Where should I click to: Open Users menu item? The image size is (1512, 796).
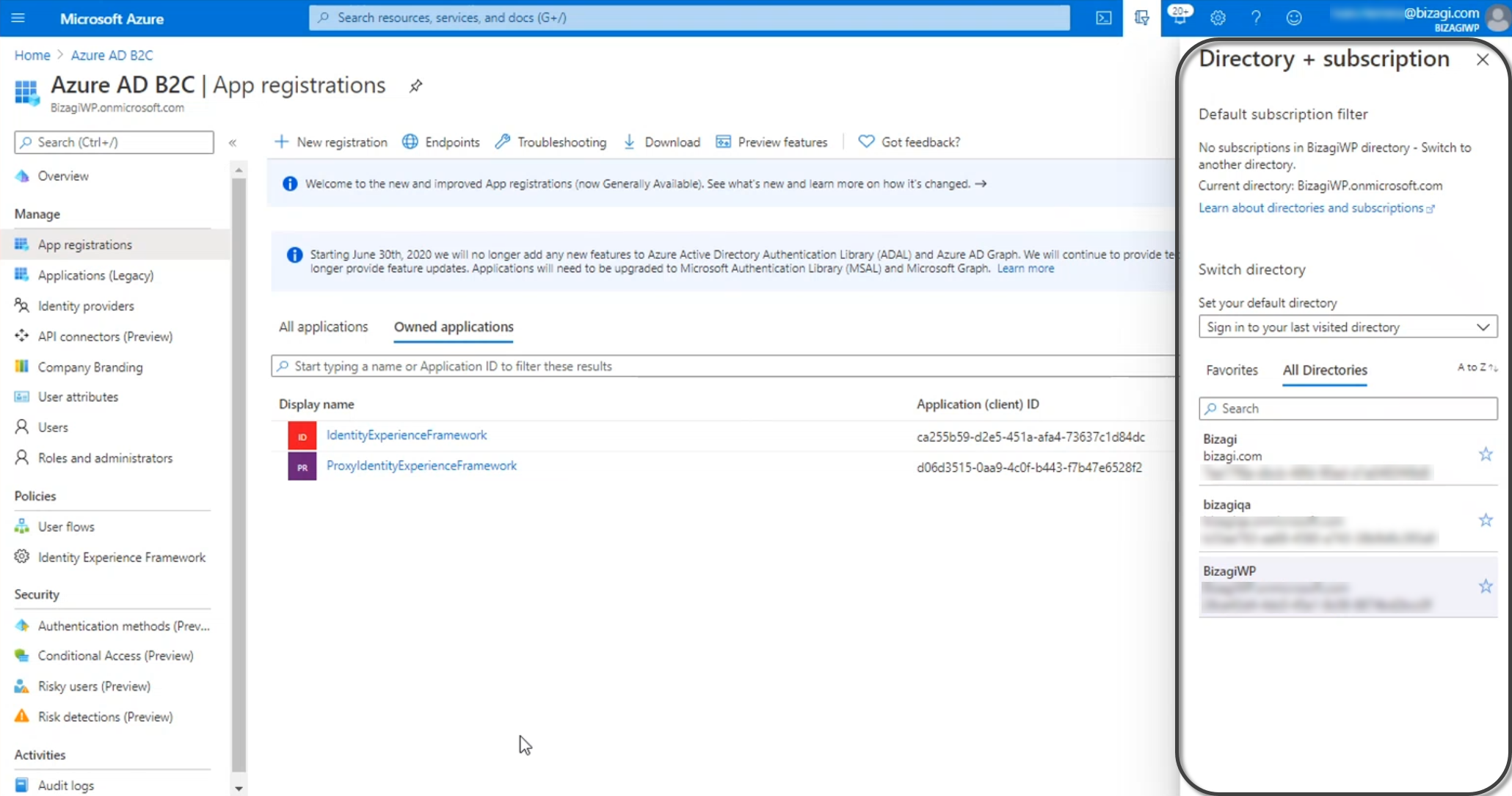coord(53,428)
